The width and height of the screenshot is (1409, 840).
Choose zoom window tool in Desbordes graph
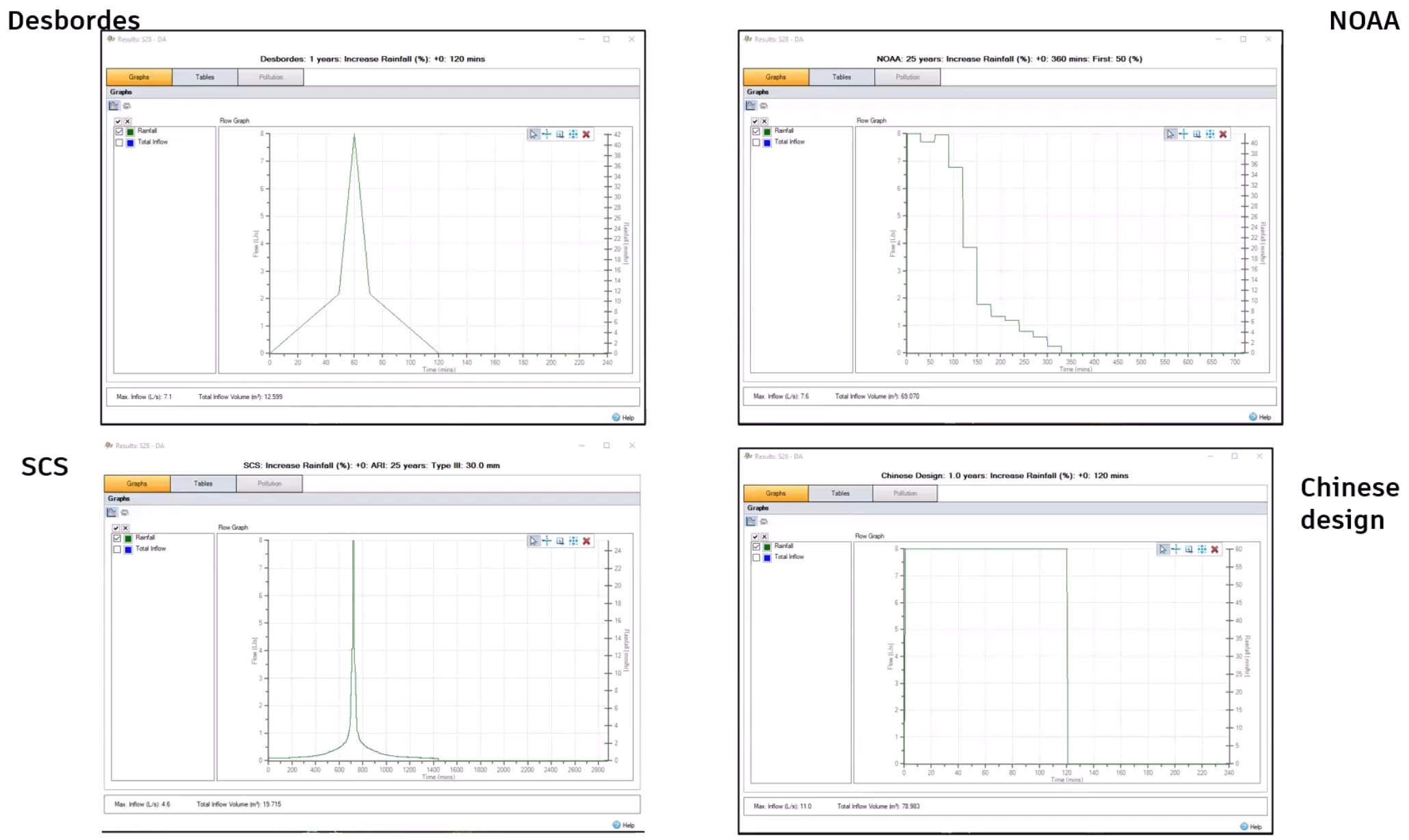[x=560, y=134]
